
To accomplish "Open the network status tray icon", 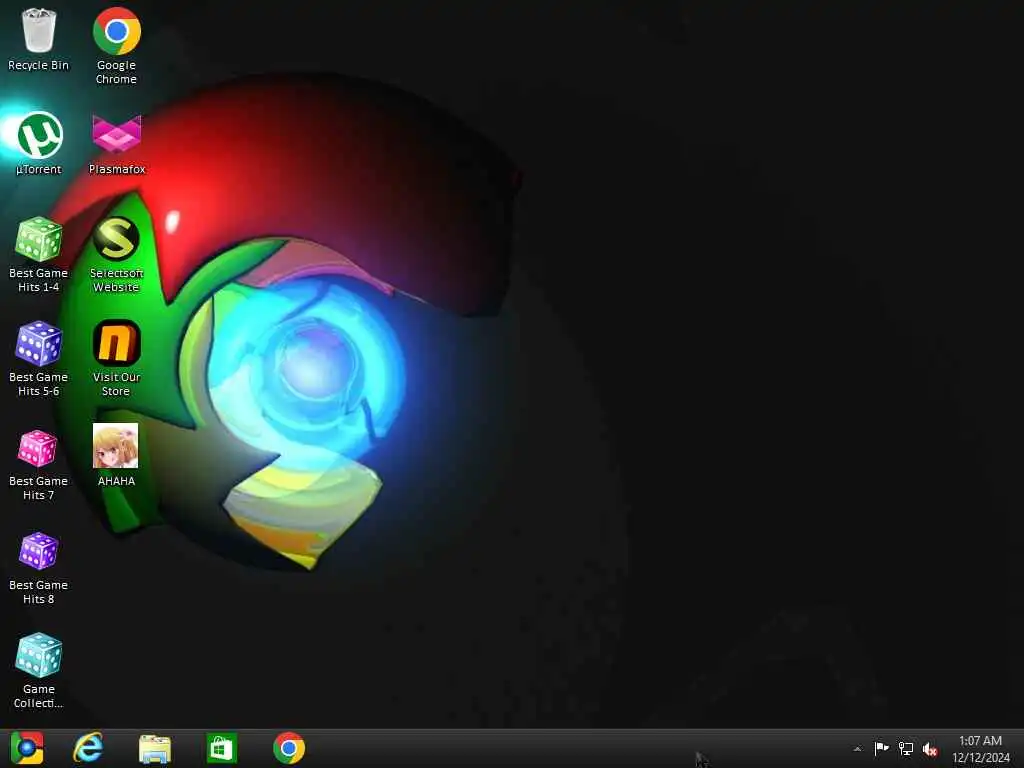I will [x=906, y=748].
